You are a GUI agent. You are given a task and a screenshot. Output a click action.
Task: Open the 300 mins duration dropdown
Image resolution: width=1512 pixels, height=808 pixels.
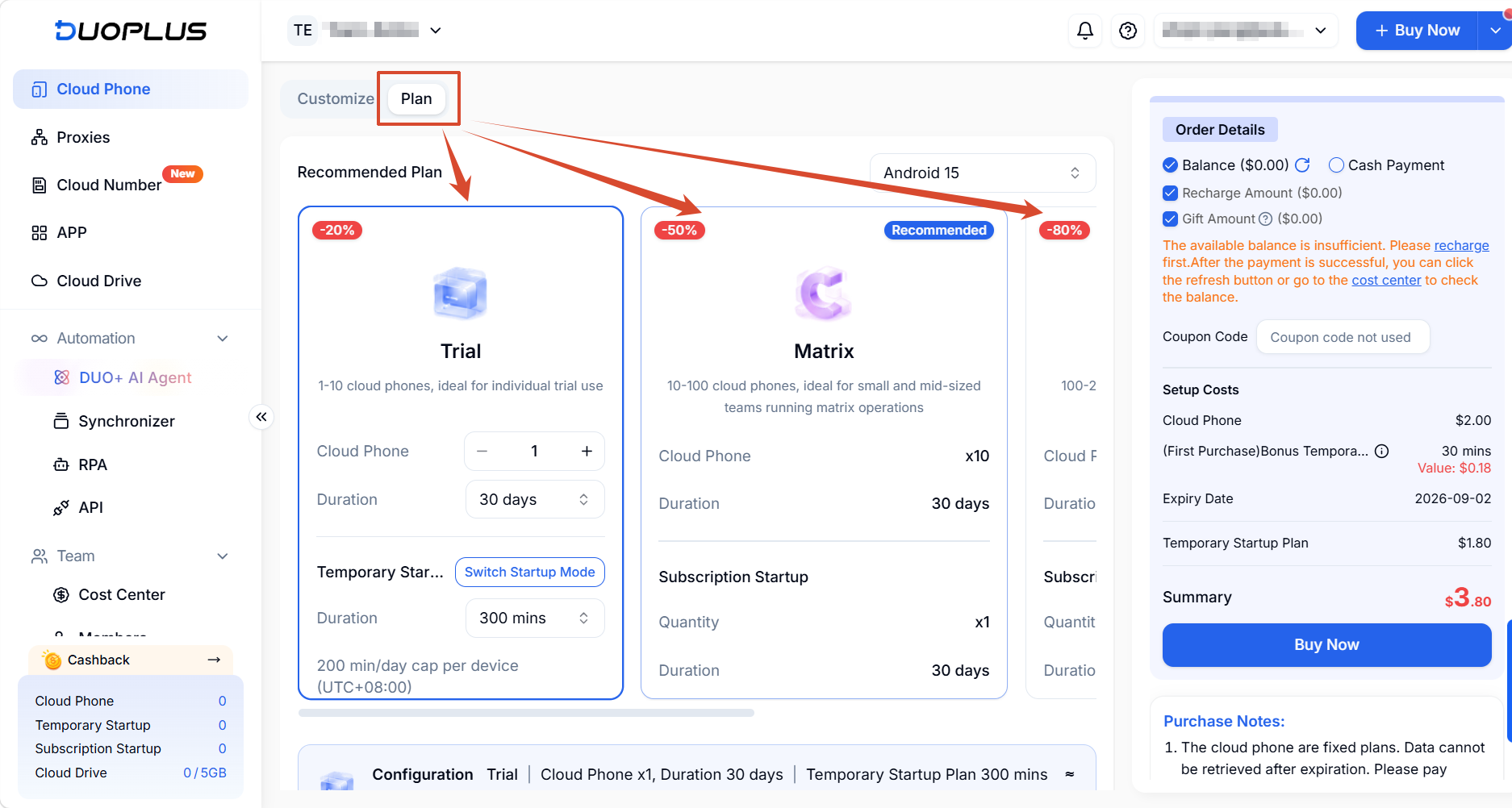[535, 618]
